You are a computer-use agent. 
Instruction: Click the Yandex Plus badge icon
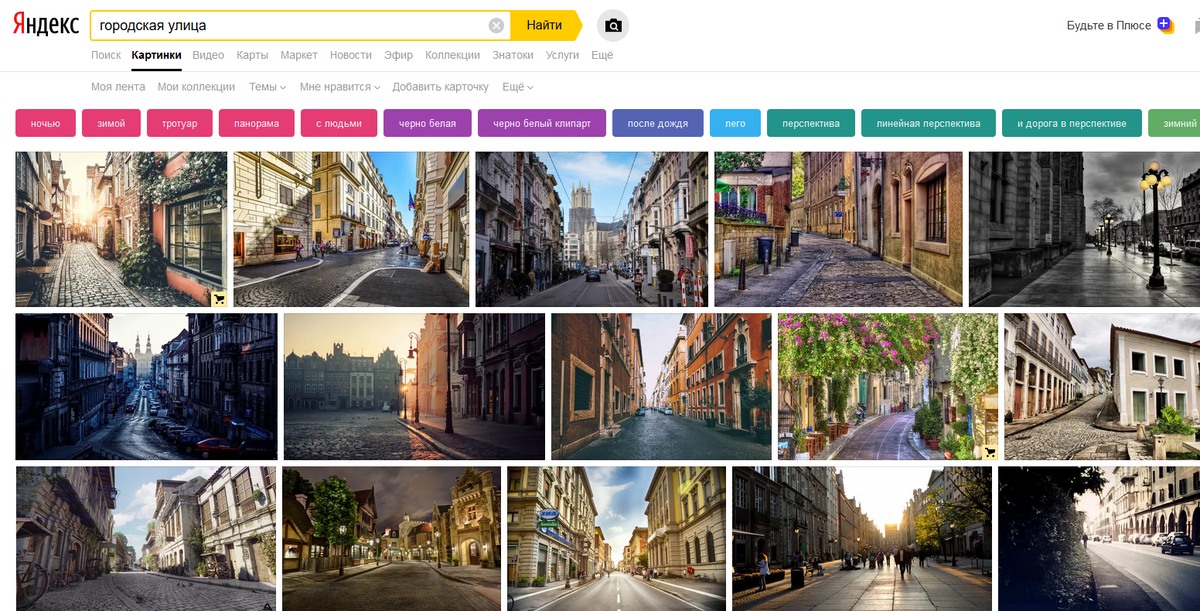(1165, 25)
